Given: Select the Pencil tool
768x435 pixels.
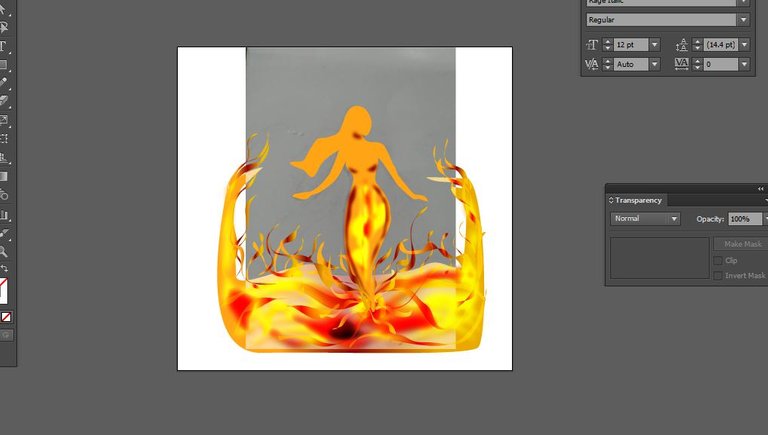Looking at the screenshot, I should pyautogui.click(x=3, y=83).
